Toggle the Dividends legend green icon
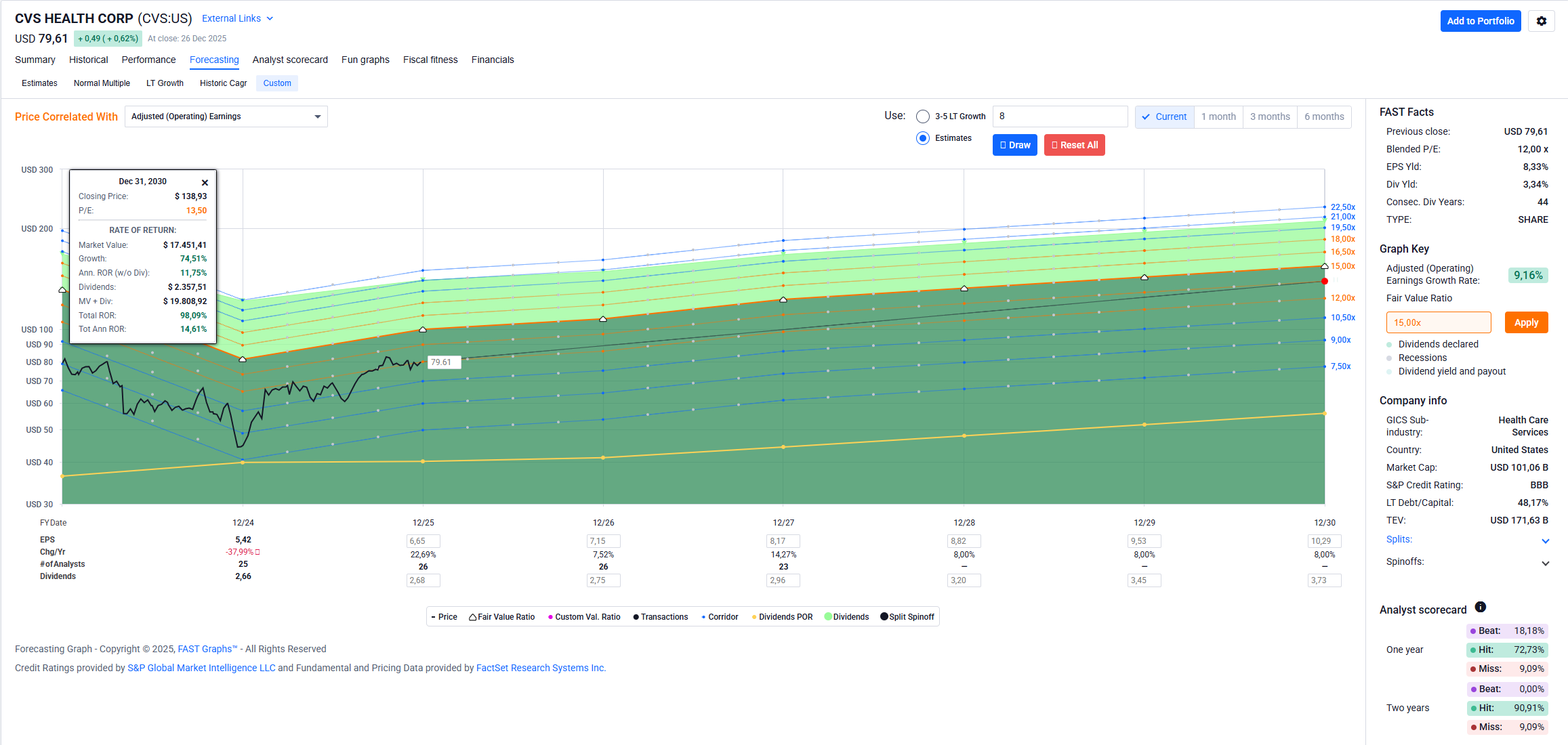The width and height of the screenshot is (1568, 745). pyautogui.click(x=828, y=617)
